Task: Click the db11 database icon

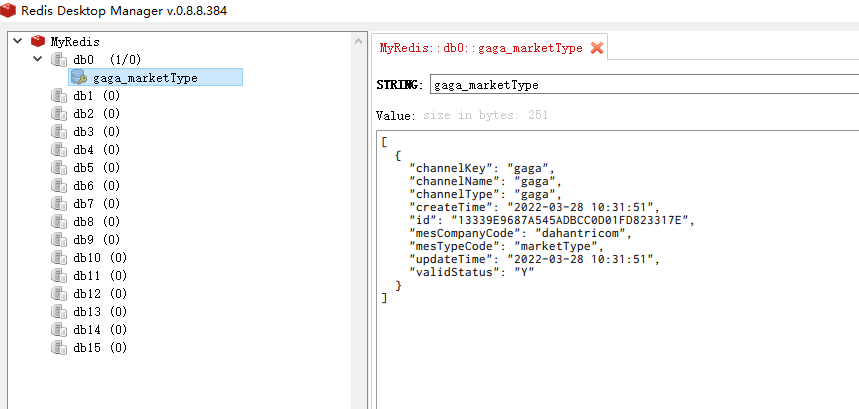Action: (x=59, y=275)
